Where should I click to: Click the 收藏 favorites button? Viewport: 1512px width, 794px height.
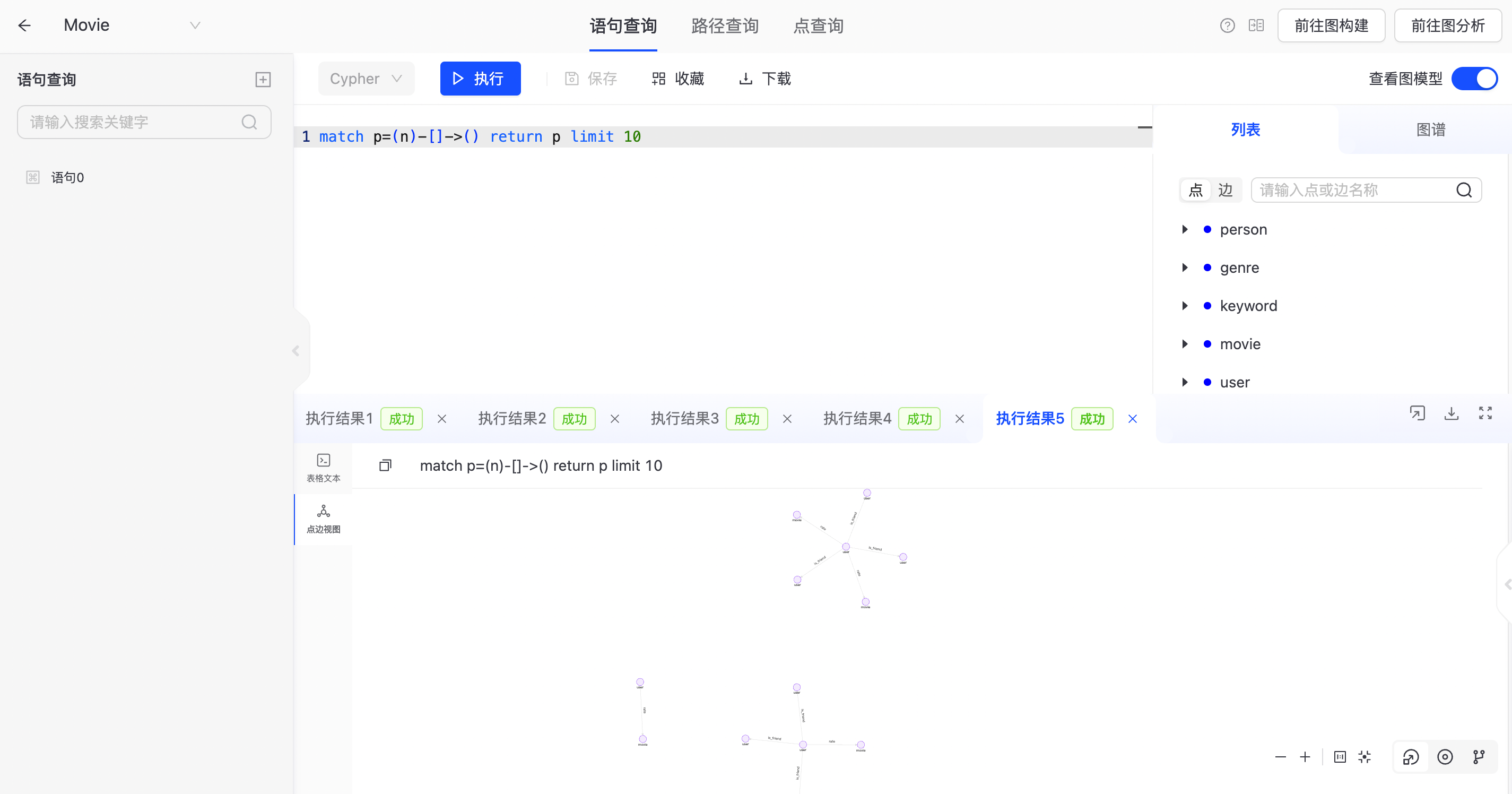[678, 79]
